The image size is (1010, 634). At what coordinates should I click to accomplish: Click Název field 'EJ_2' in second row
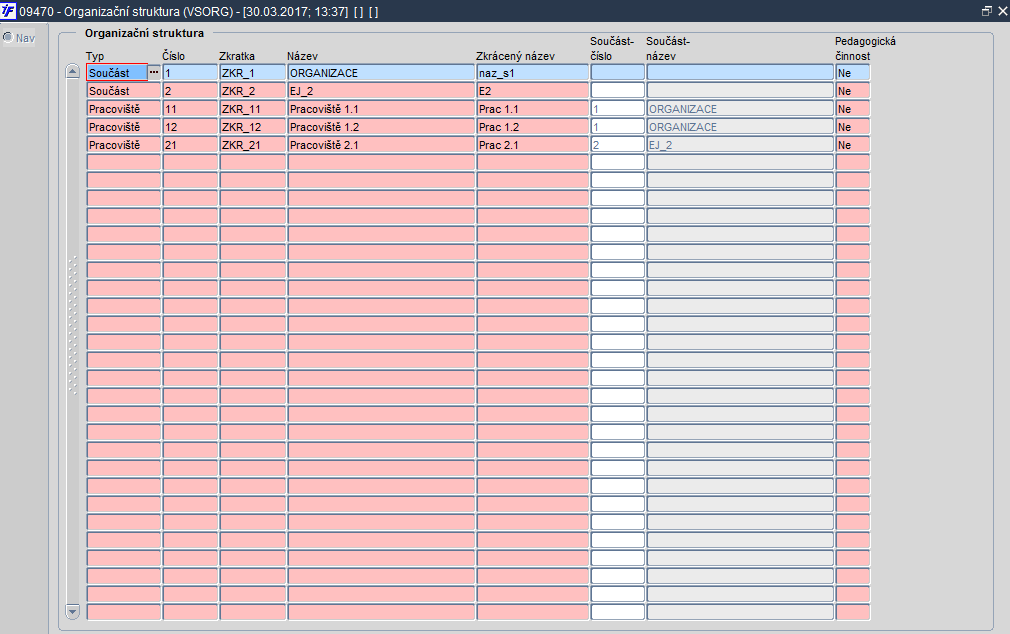[x=381, y=91]
